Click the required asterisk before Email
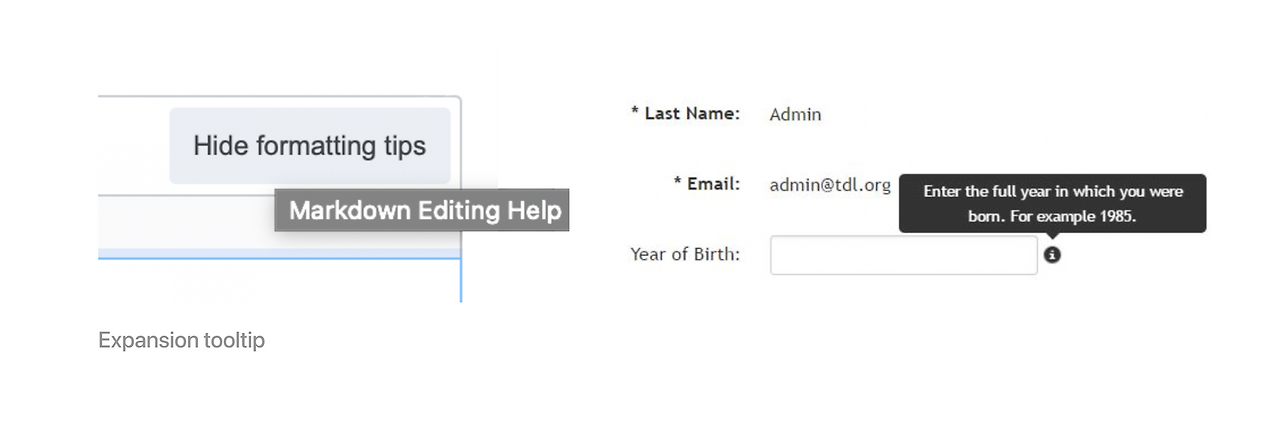 point(677,183)
